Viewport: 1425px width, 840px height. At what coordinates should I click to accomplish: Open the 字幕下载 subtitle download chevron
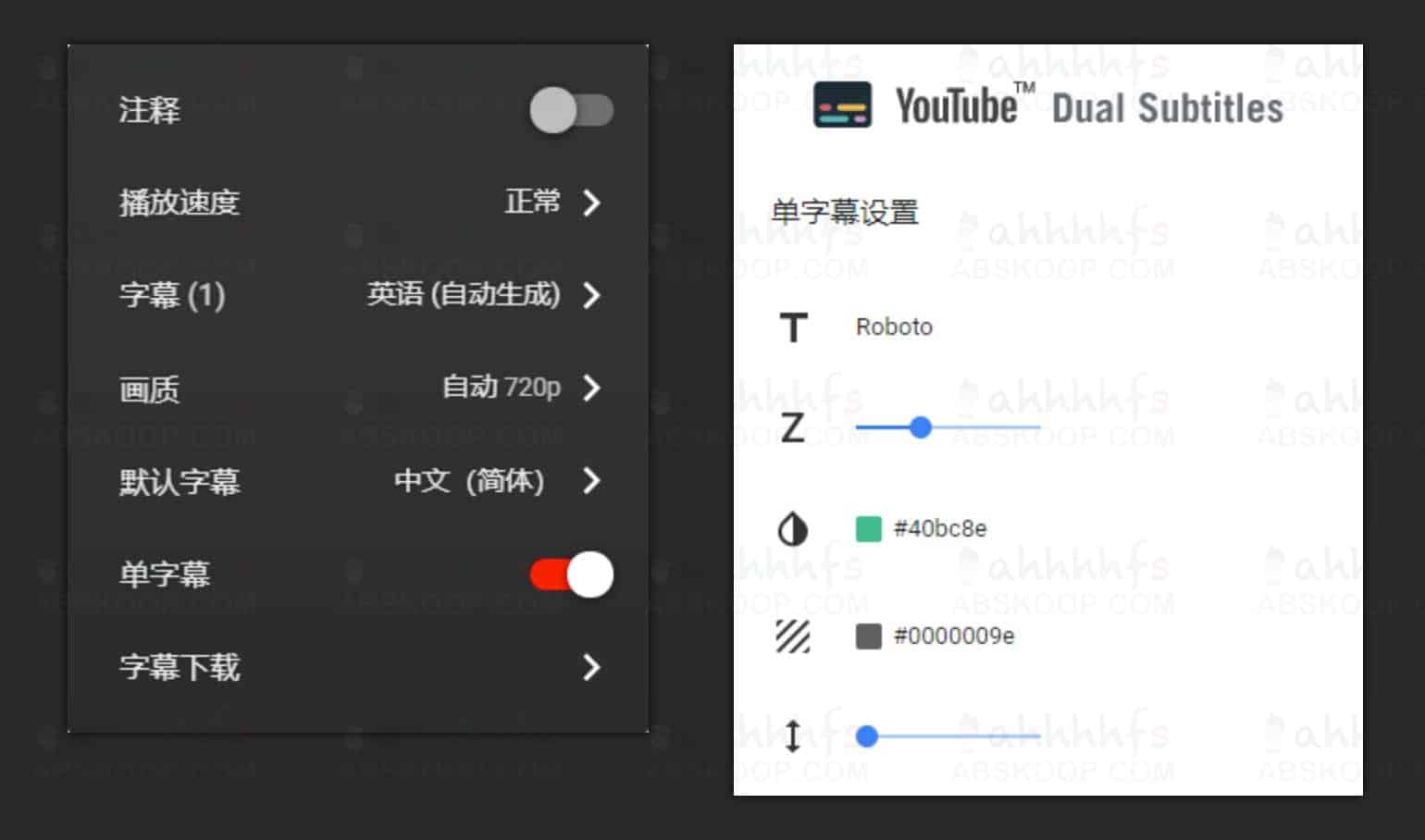[591, 667]
